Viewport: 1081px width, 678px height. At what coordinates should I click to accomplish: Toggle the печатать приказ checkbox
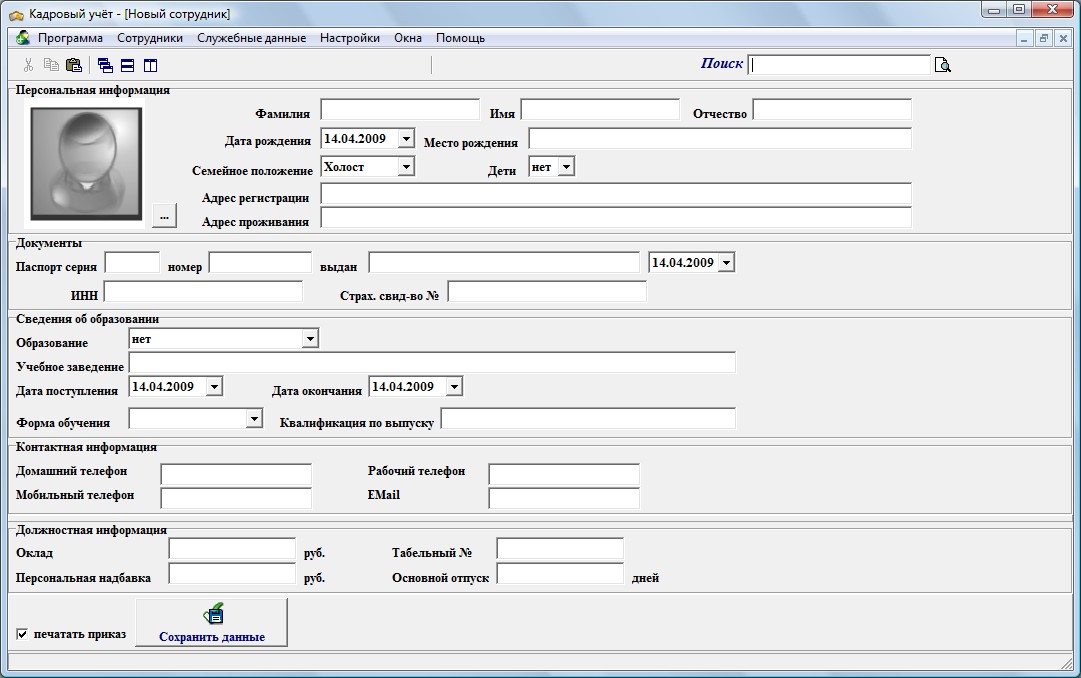23,634
